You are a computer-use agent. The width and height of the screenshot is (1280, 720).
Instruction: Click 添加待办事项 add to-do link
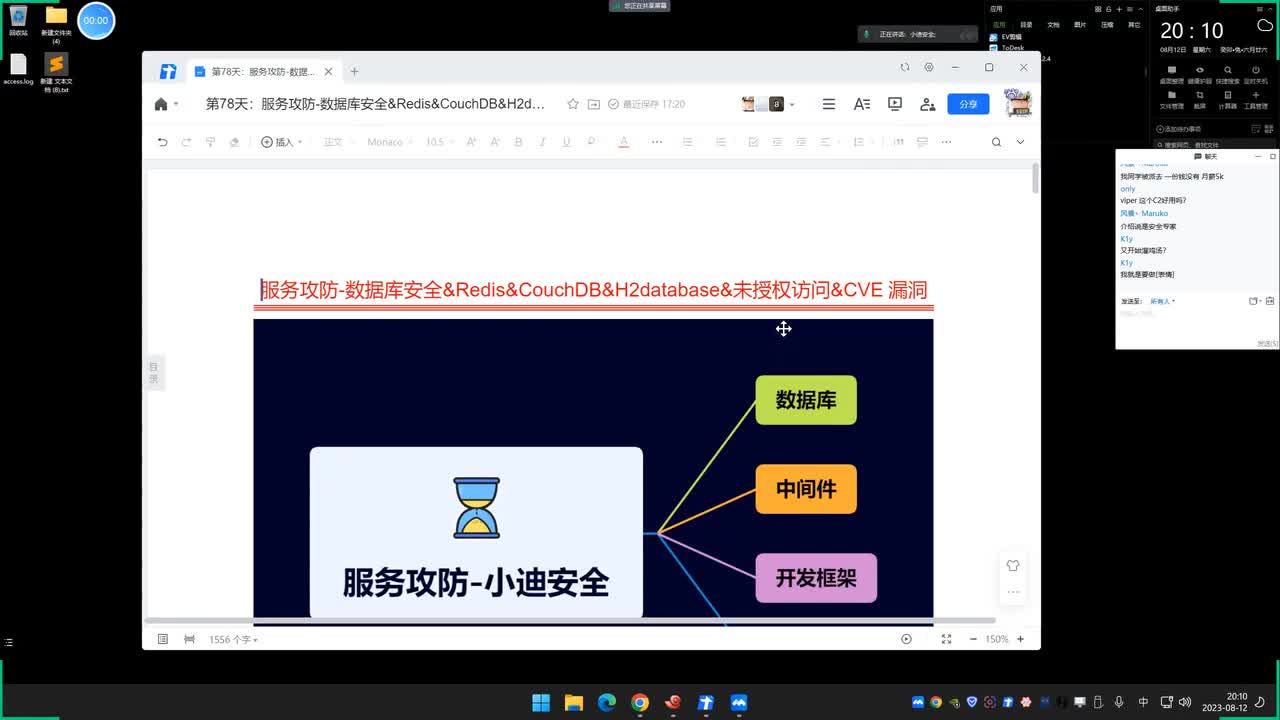pos(1179,129)
